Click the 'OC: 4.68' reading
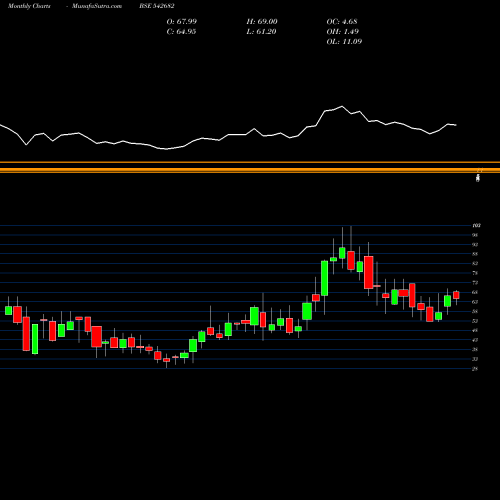 click(x=342, y=21)
